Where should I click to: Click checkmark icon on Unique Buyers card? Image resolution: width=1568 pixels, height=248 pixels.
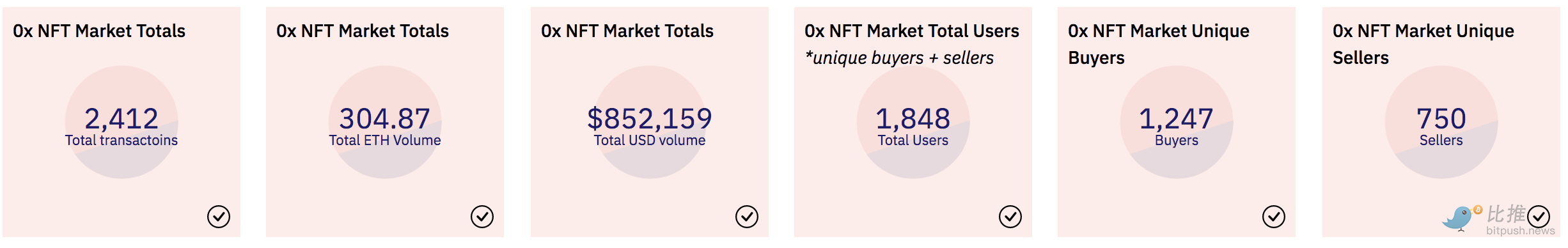[x=1274, y=217]
